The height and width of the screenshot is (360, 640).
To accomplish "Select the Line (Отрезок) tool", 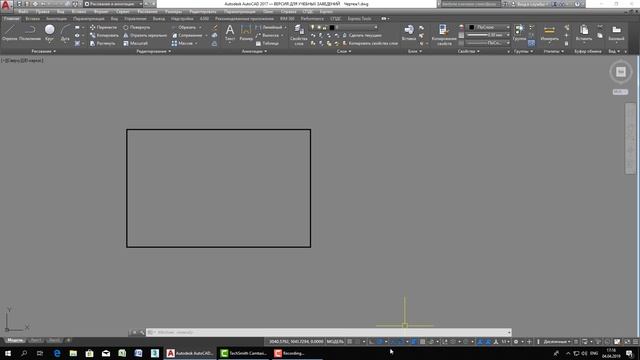I will click(9, 32).
